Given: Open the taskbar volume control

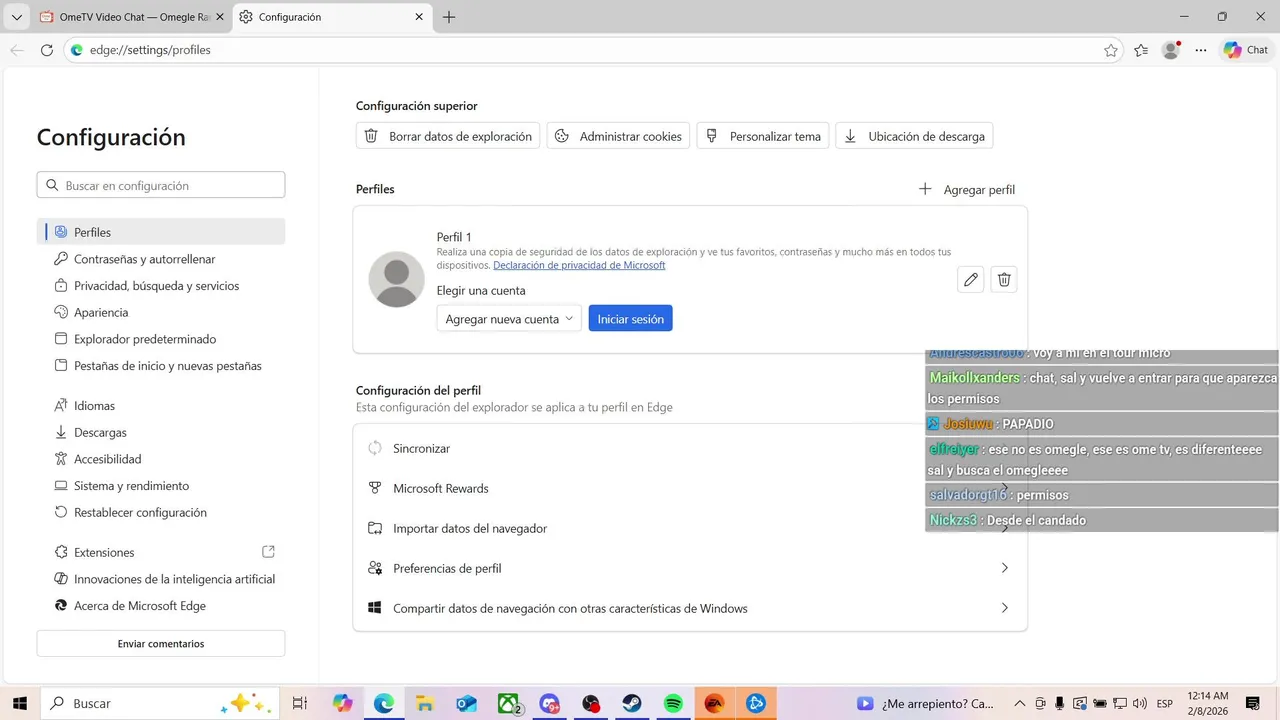Looking at the screenshot, I should (x=1138, y=703).
